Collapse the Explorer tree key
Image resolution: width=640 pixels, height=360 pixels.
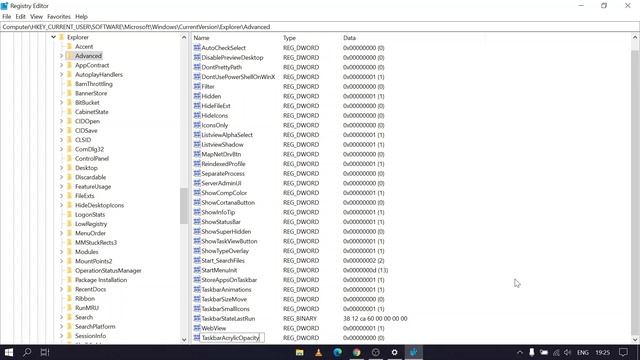(x=53, y=37)
